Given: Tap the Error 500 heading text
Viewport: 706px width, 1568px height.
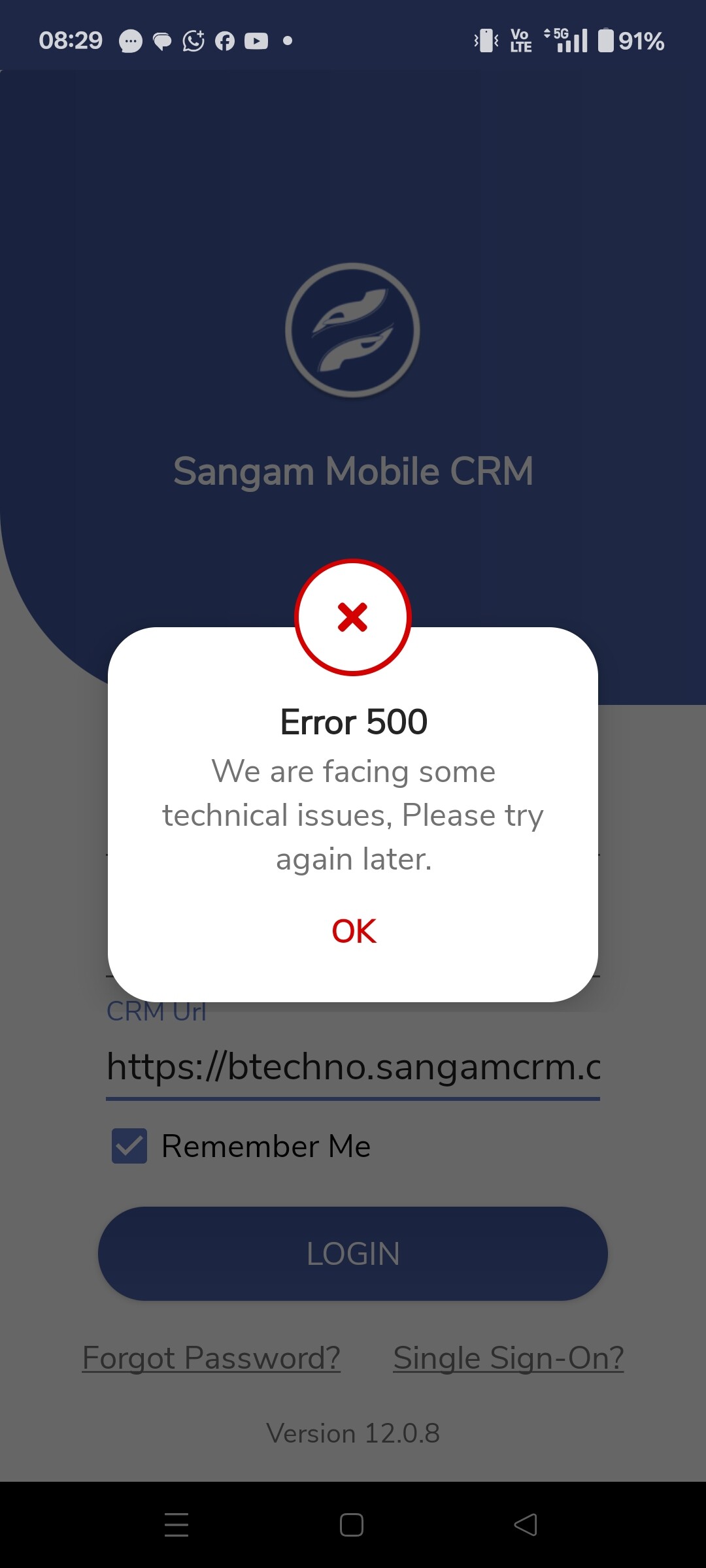Looking at the screenshot, I should click(354, 722).
